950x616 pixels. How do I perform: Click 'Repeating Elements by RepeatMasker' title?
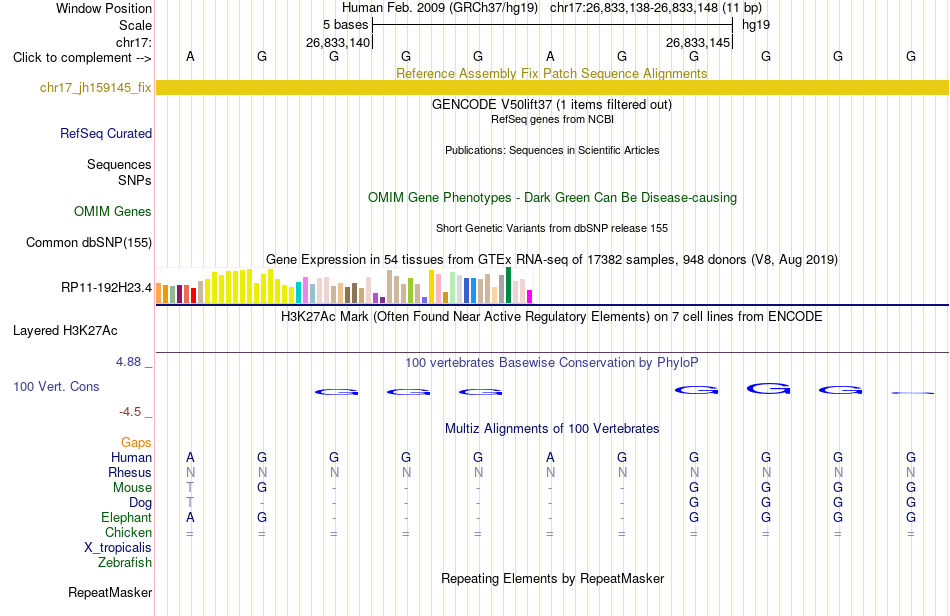pyautogui.click(x=553, y=578)
